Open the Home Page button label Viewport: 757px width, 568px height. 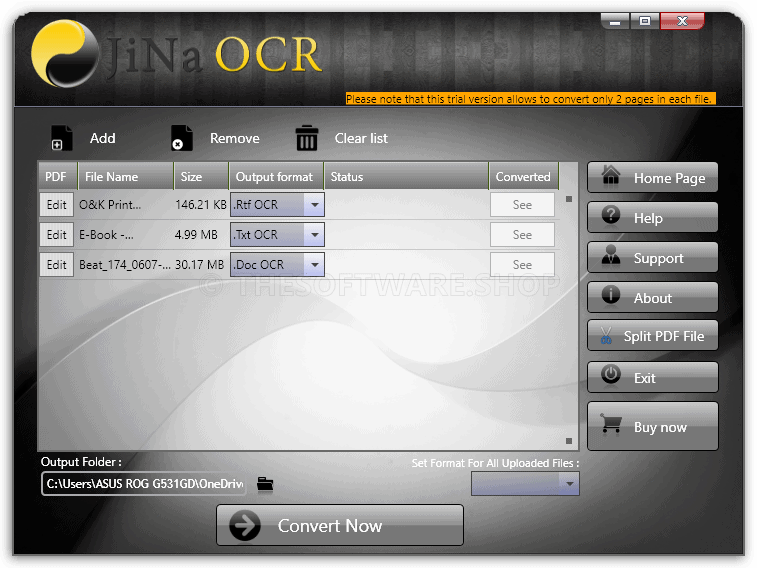[670, 179]
